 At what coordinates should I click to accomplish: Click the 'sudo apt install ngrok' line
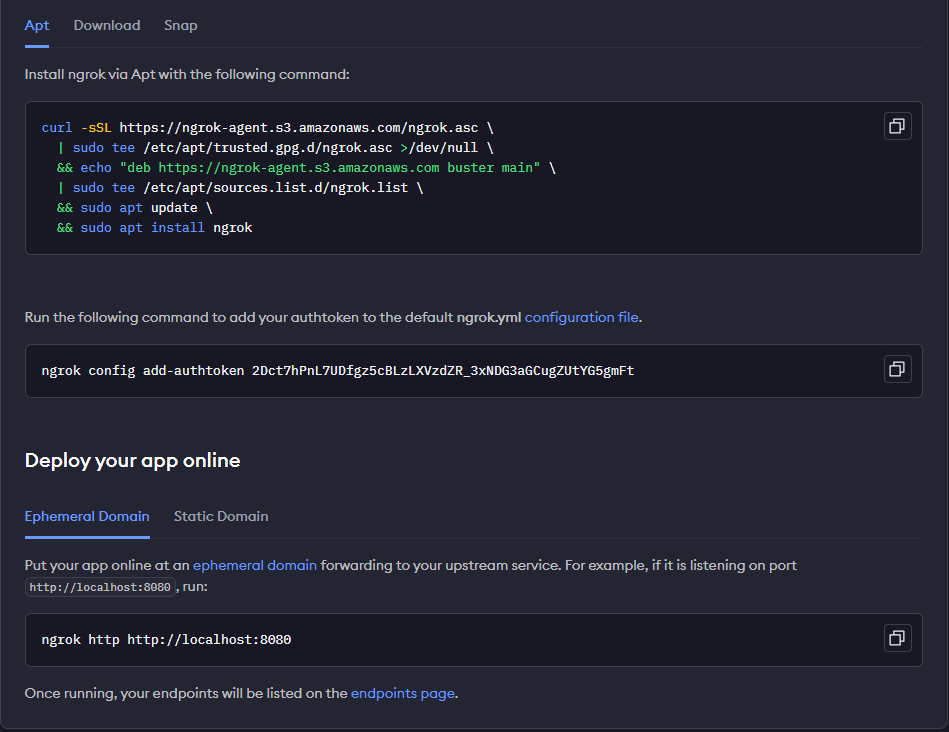[x=154, y=228]
